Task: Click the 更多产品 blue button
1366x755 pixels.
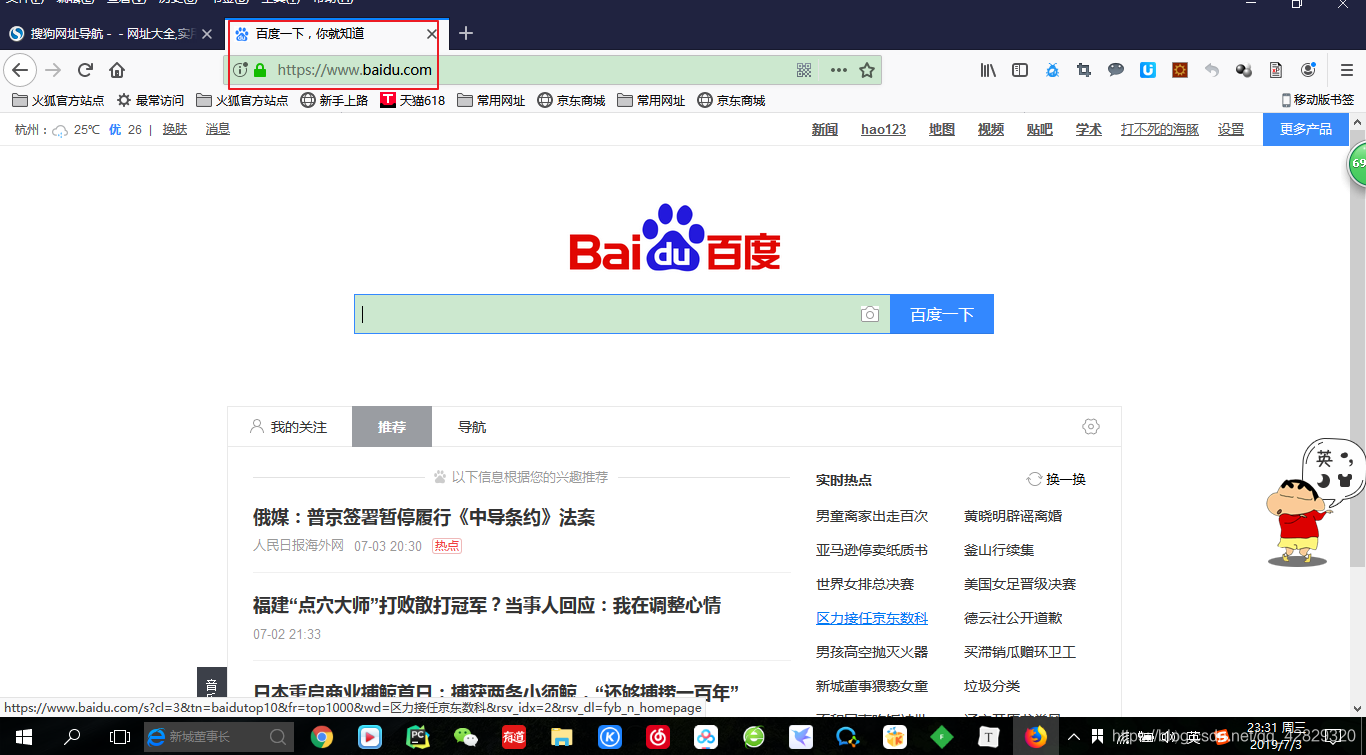Action: click(x=1306, y=129)
